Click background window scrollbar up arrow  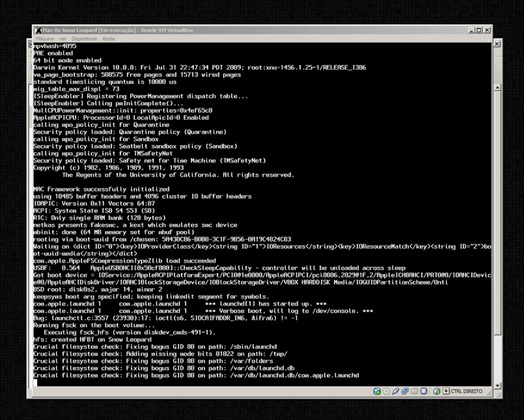498,88
